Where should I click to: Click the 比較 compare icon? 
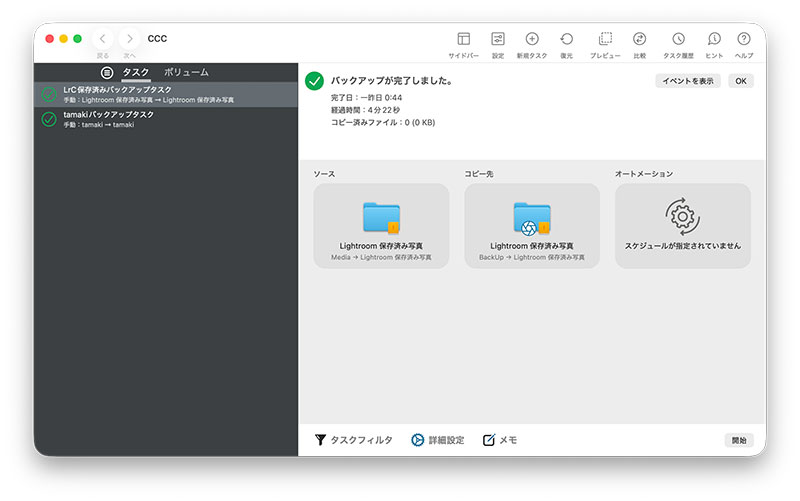pos(640,39)
